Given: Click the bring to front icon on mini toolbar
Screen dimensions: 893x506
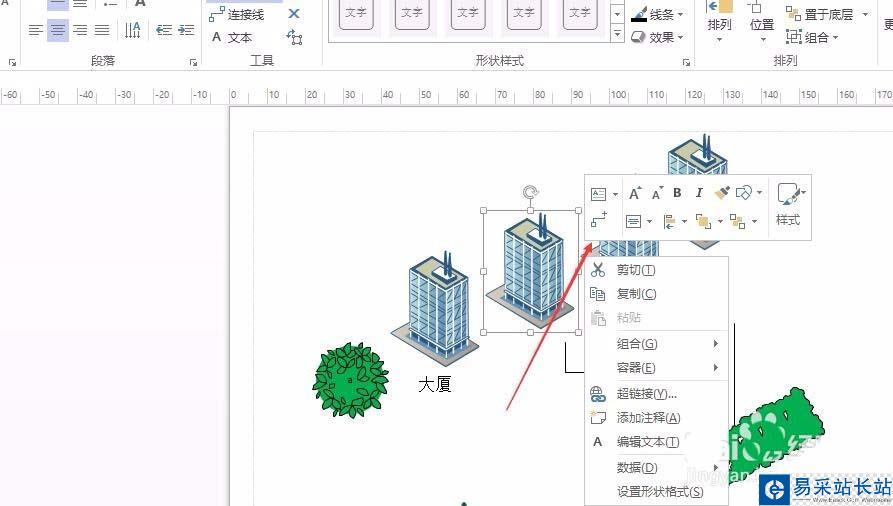Looking at the screenshot, I should tap(704, 221).
